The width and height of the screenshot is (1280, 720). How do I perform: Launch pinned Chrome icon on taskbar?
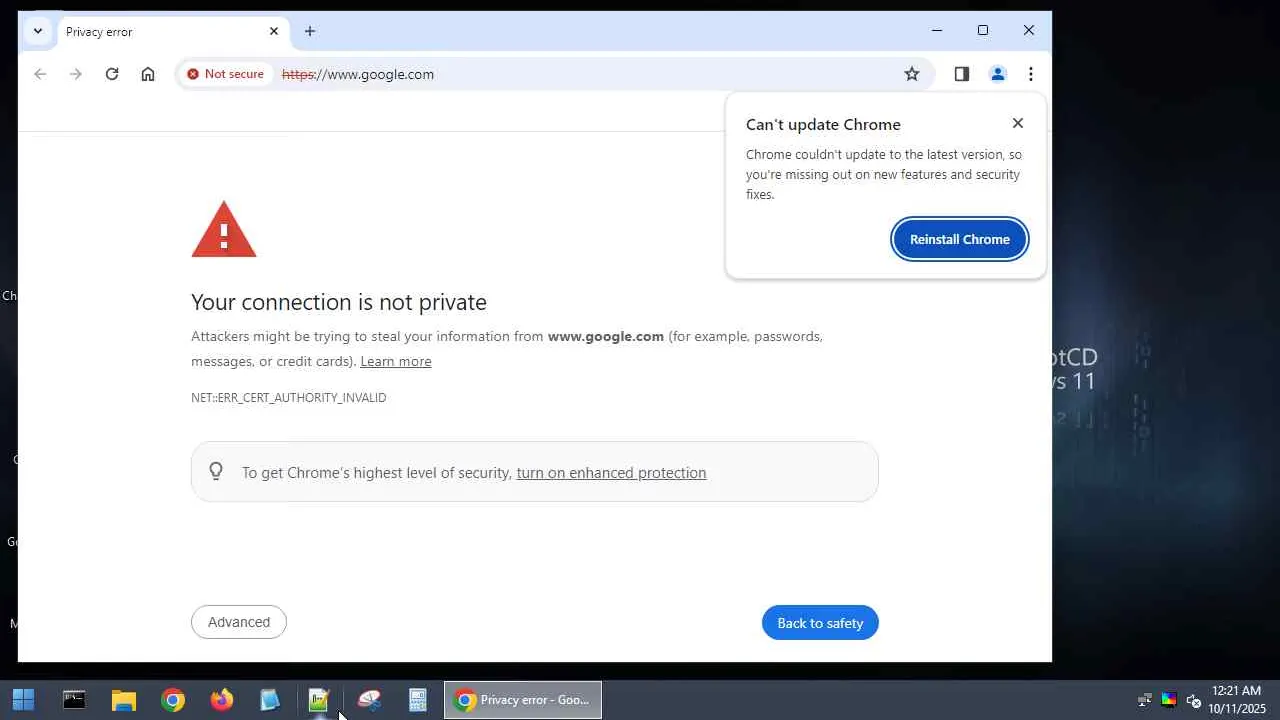click(x=173, y=700)
